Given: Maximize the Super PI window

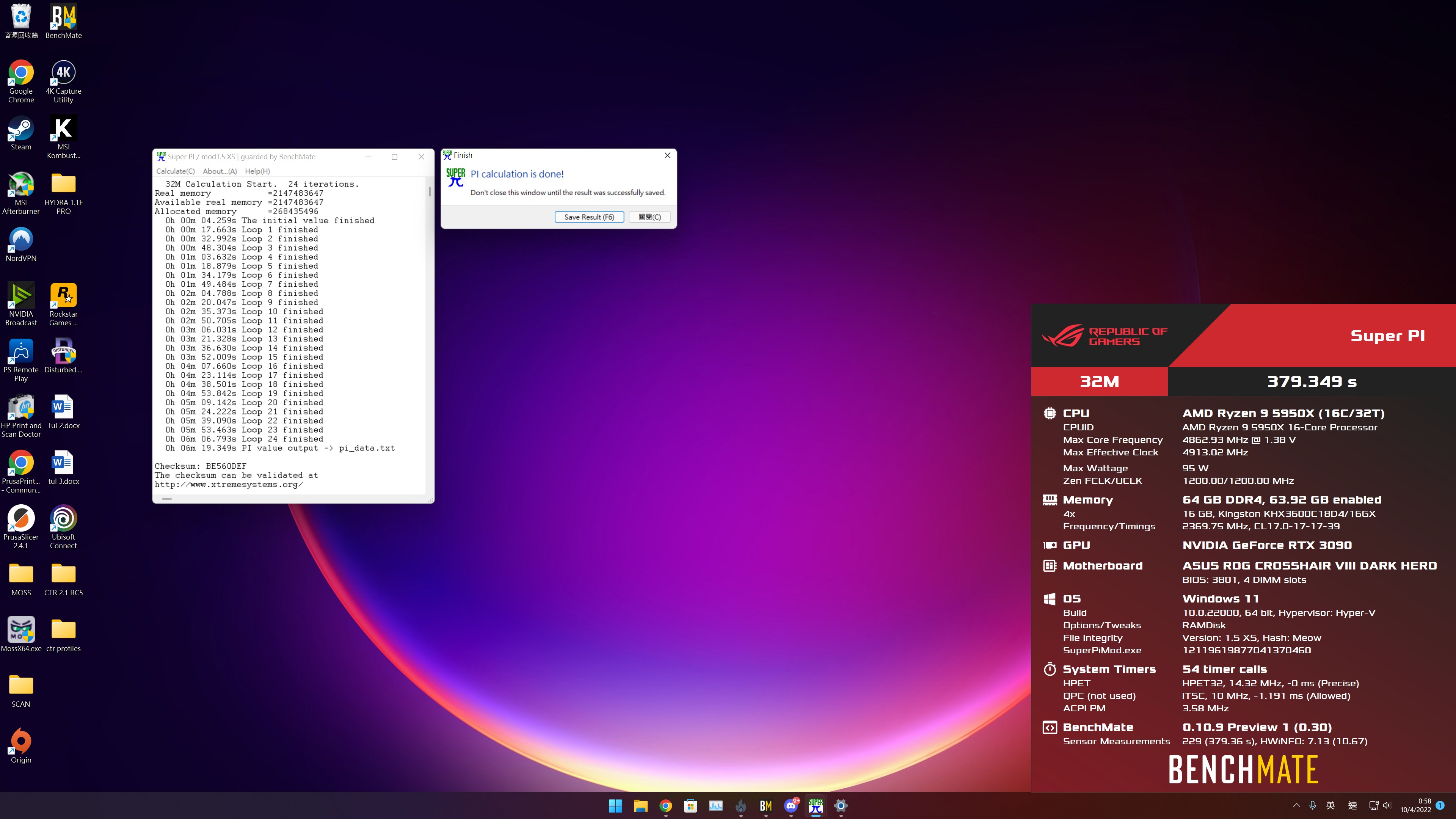Looking at the screenshot, I should [394, 157].
